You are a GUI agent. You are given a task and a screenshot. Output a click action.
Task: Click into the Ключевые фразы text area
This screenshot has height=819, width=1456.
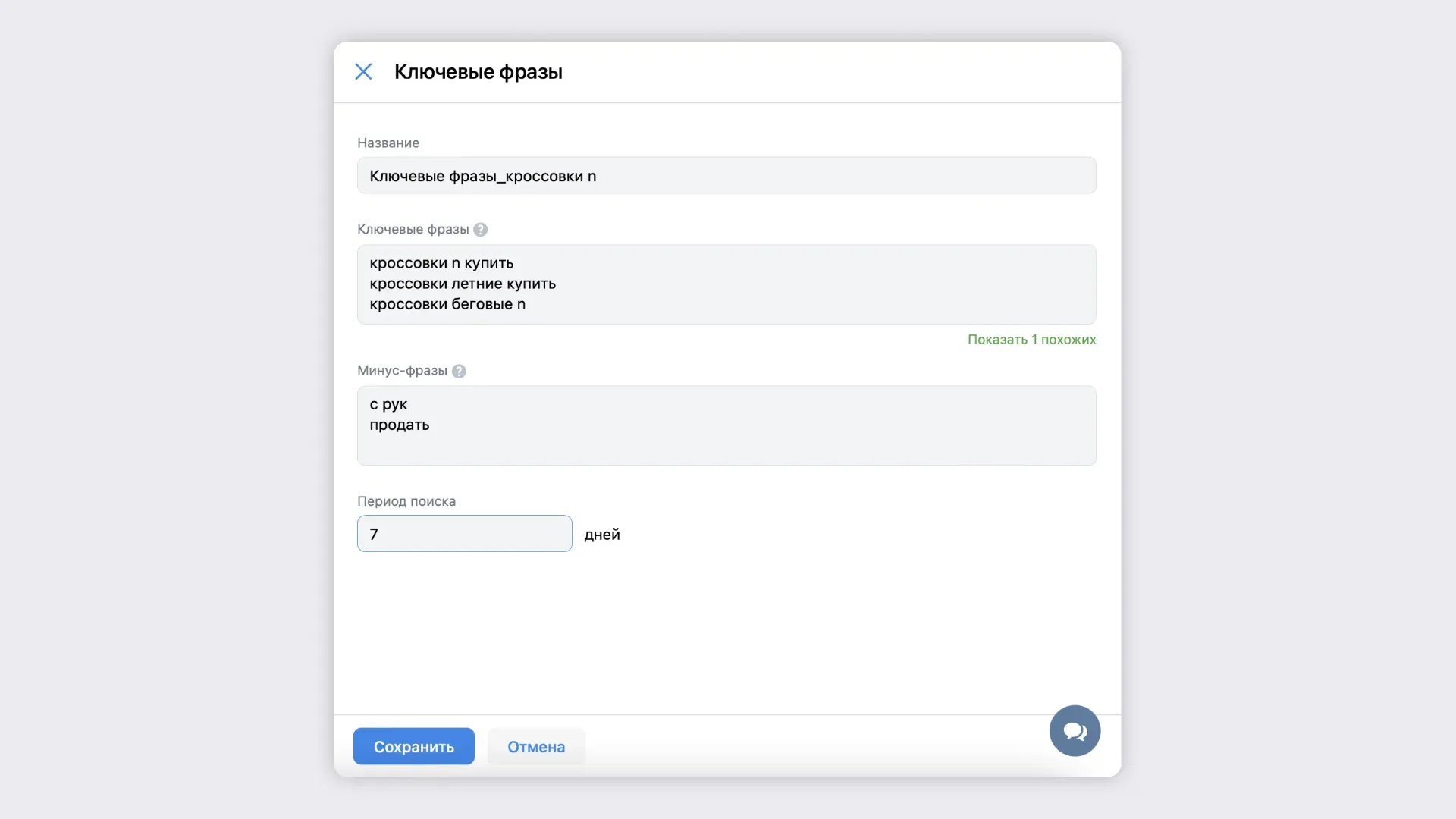pyautogui.click(x=726, y=284)
